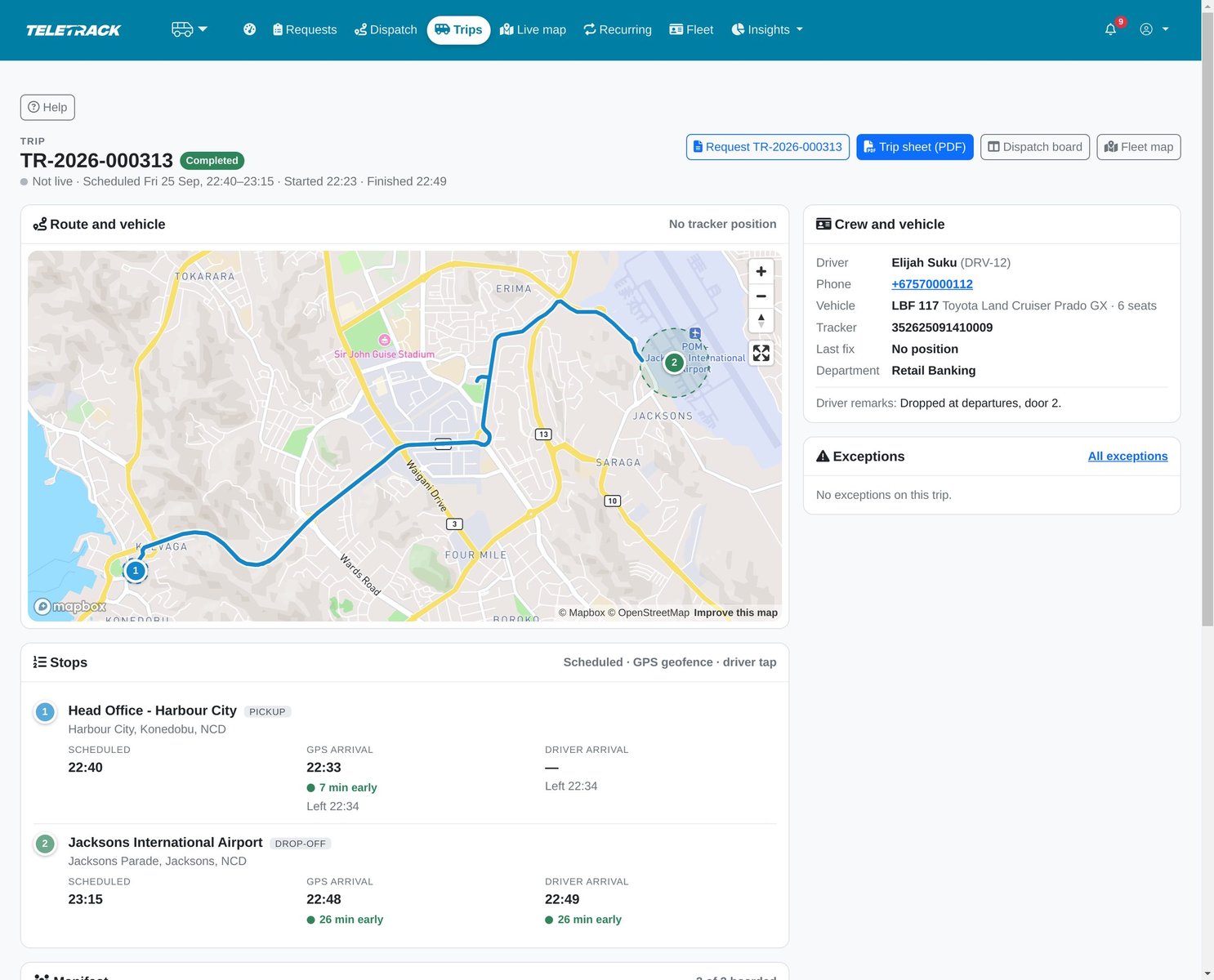The height and width of the screenshot is (980, 1214).
Task: Click the Sir John Guise Stadium map label
Action: (384, 354)
